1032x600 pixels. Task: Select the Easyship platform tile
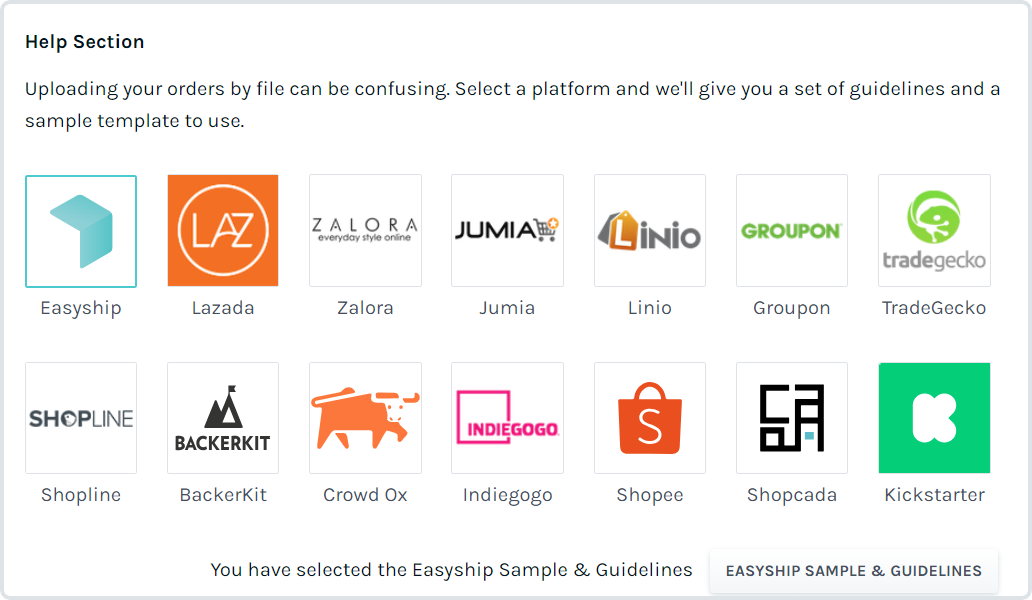[x=81, y=231]
